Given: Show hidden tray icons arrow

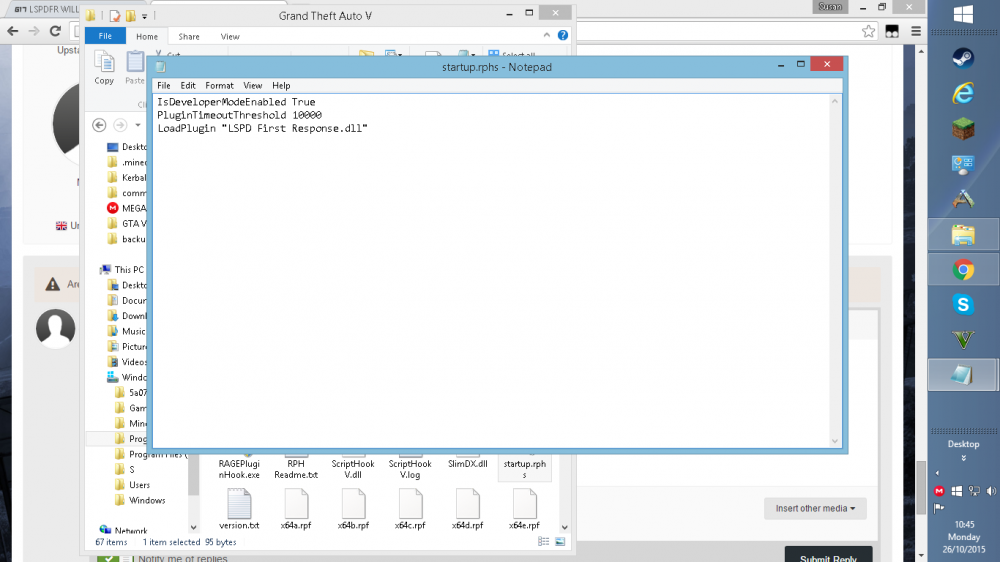Looking at the screenshot, I should pos(937,473).
